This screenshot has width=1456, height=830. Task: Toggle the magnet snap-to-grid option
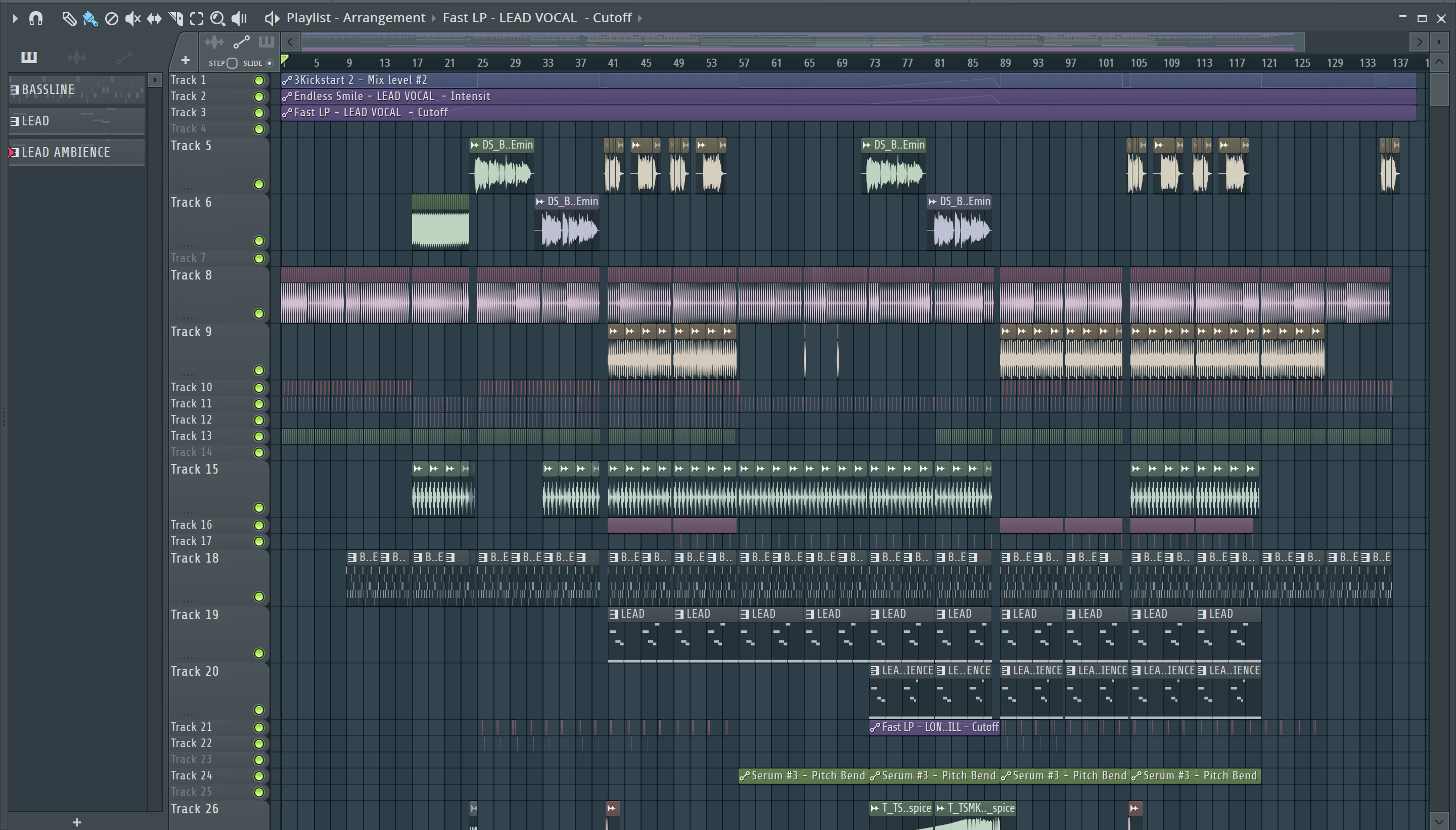[x=36, y=18]
